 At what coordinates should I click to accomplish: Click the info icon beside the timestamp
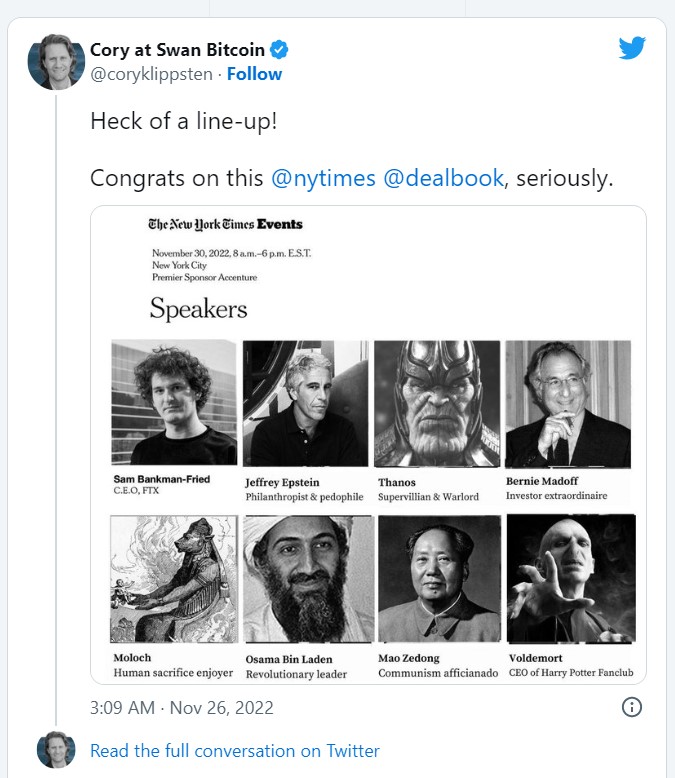pyautogui.click(x=632, y=707)
